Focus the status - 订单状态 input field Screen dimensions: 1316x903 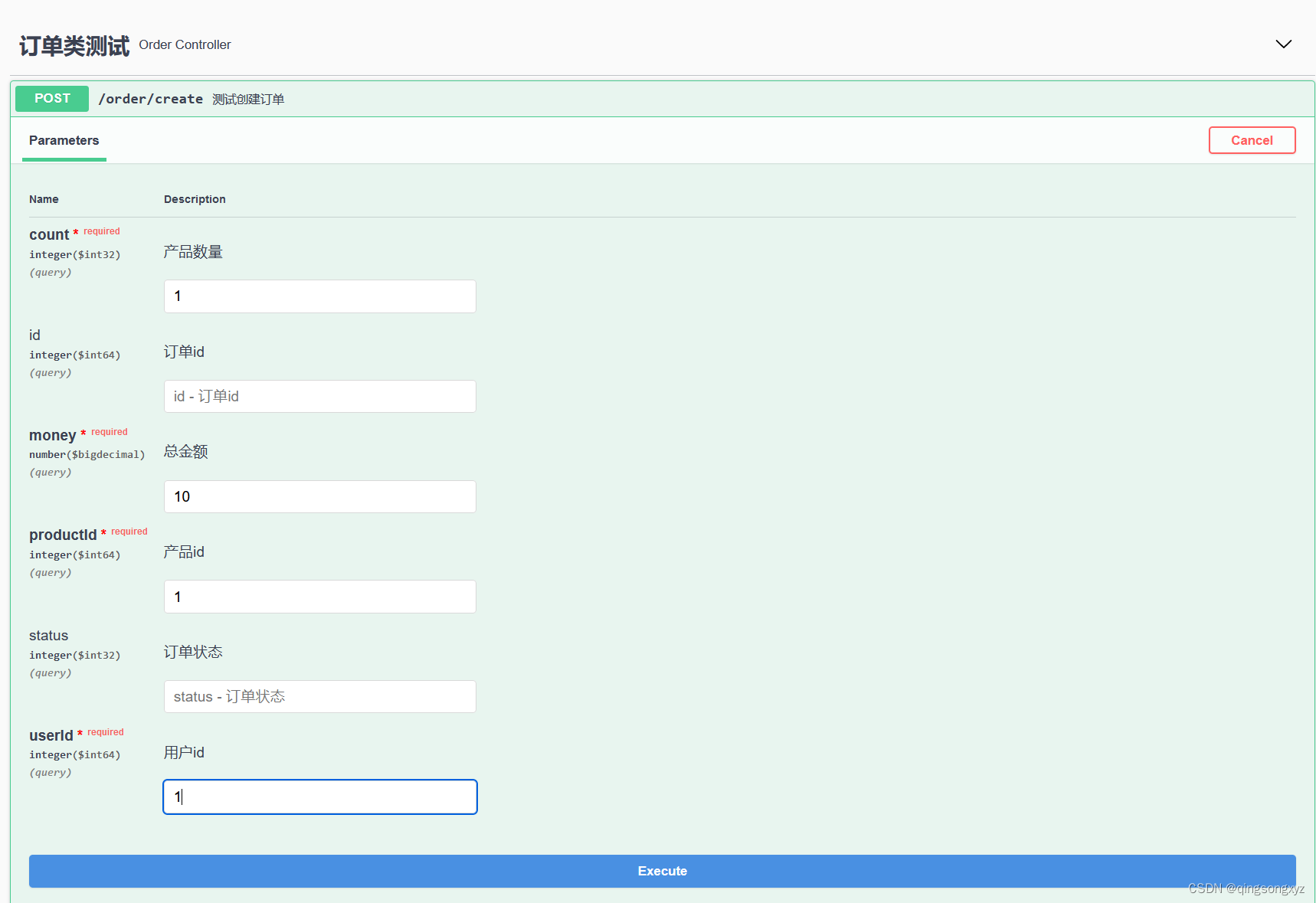point(320,696)
